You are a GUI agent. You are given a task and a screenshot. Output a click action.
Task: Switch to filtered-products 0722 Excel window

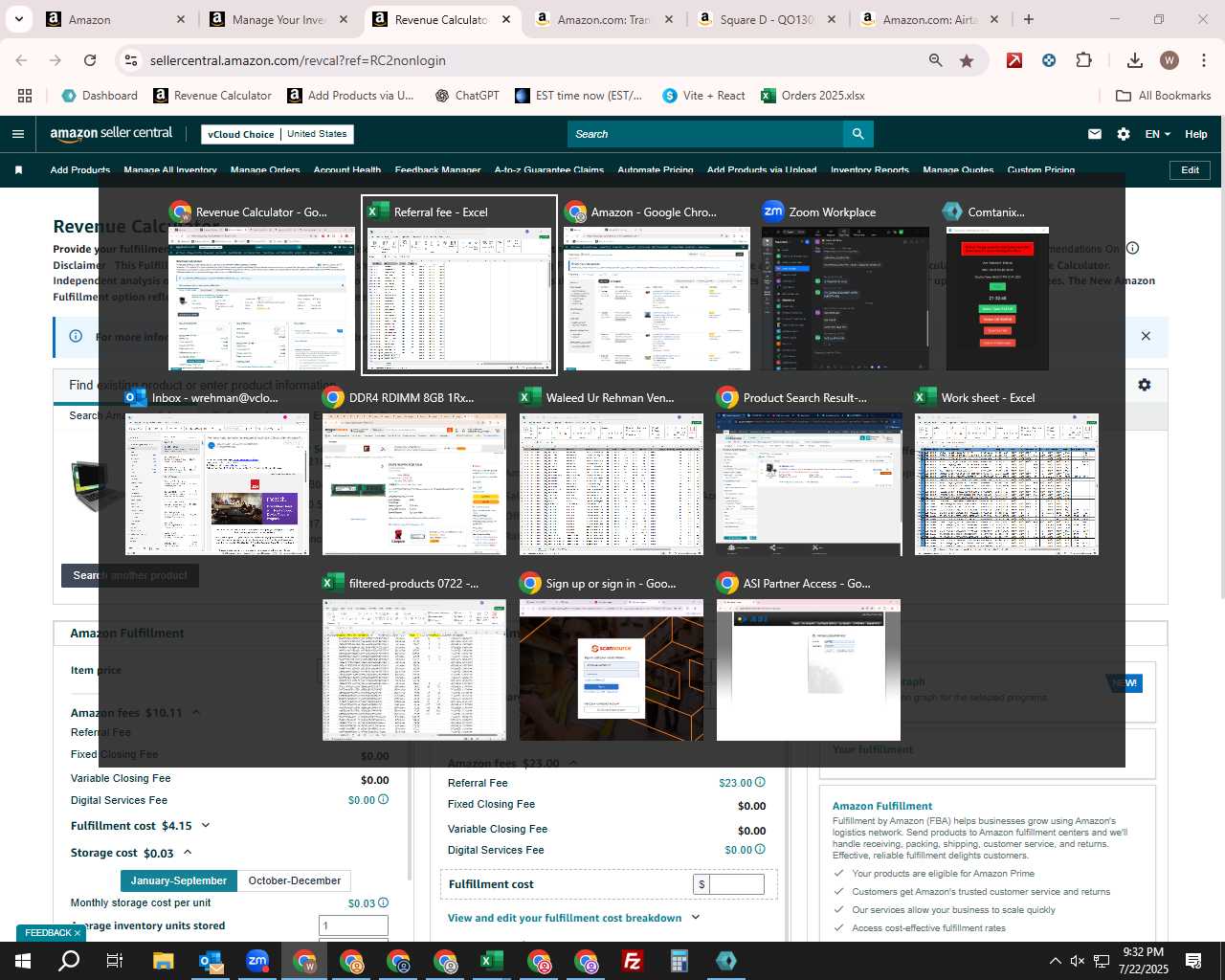(x=414, y=657)
